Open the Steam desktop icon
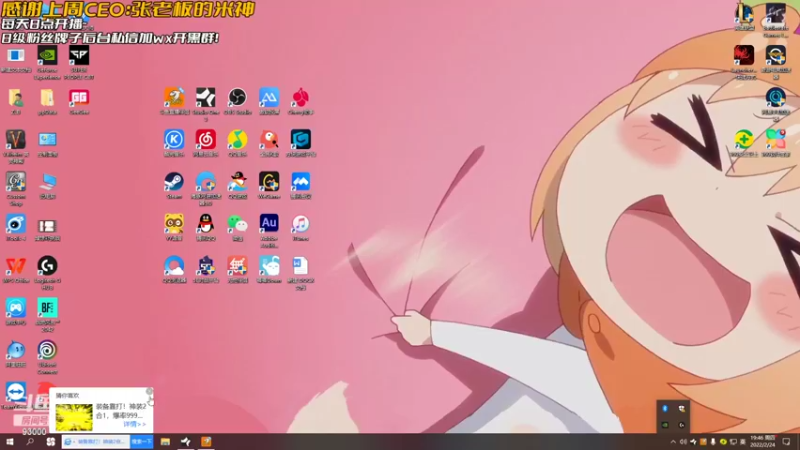Image resolution: width=800 pixels, height=450 pixels. click(174, 182)
